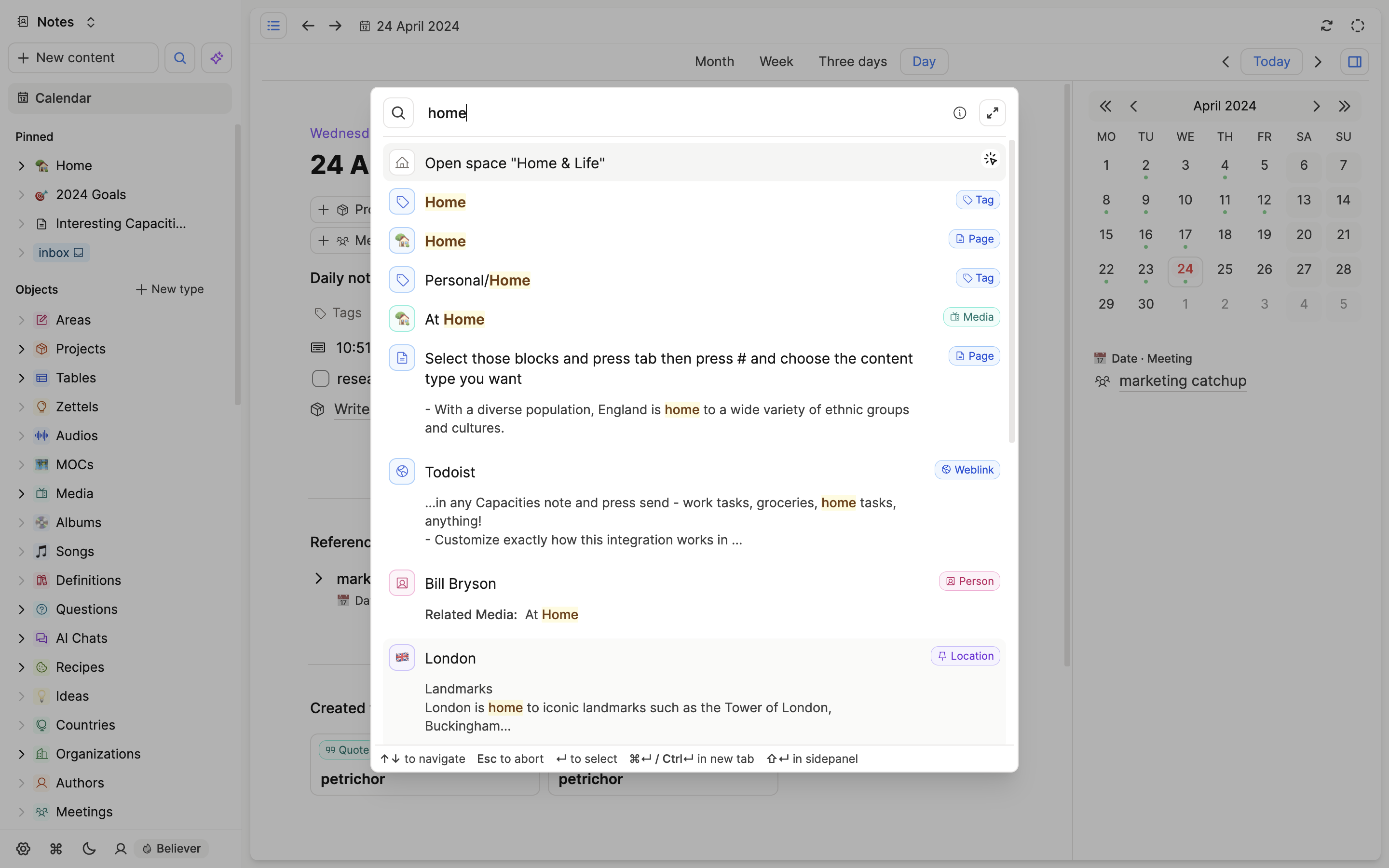Switch to dark mode moon icon

pos(88,849)
